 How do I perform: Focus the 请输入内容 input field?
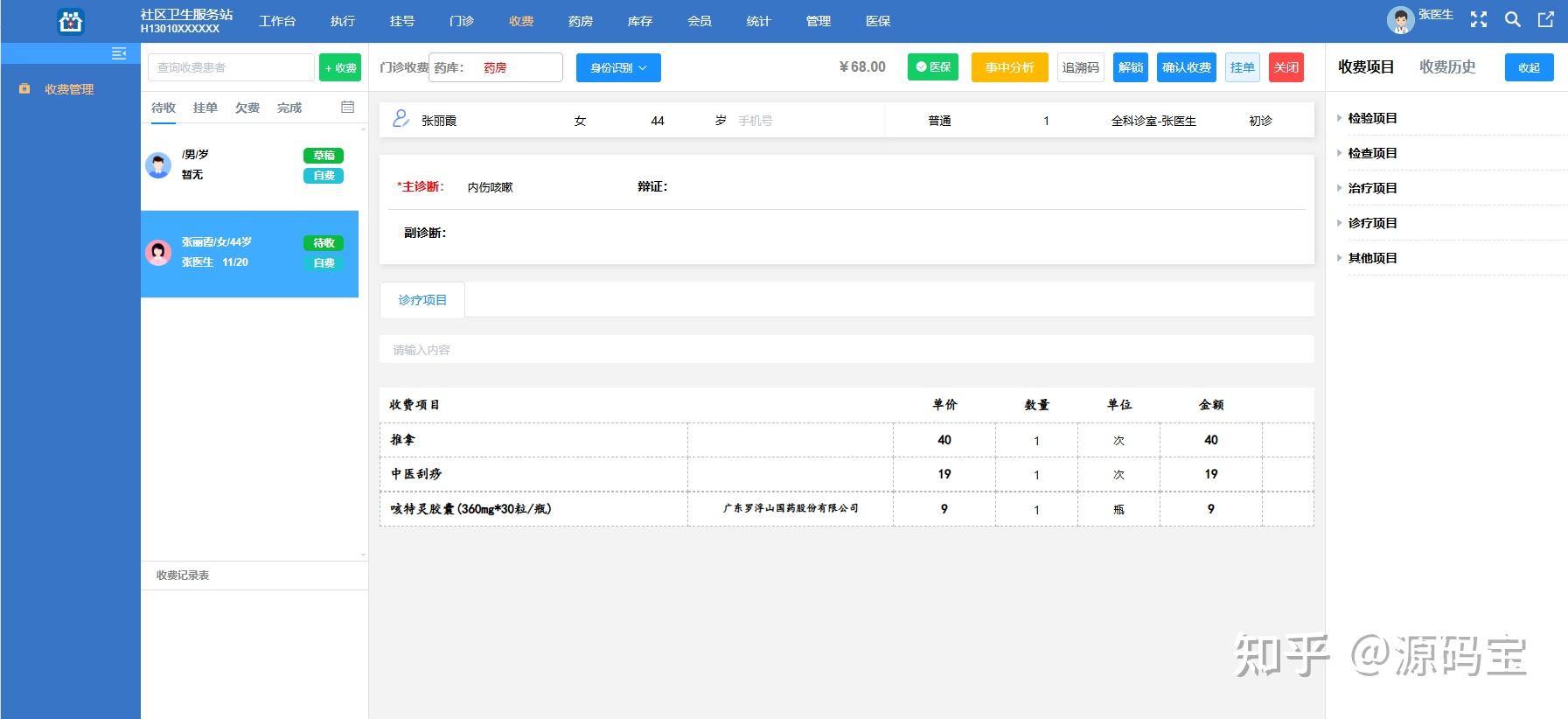[x=847, y=349]
